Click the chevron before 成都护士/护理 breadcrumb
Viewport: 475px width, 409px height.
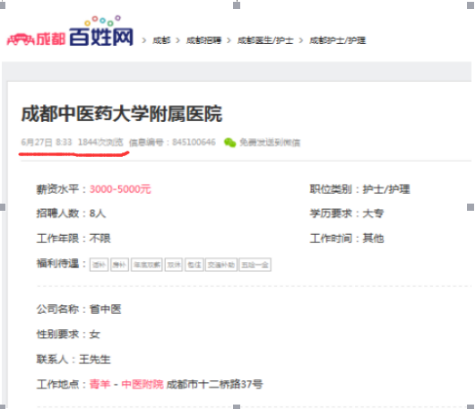click(x=301, y=40)
